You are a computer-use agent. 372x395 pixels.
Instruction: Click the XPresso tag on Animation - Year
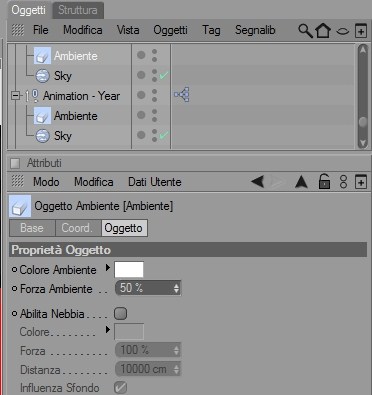(x=182, y=95)
